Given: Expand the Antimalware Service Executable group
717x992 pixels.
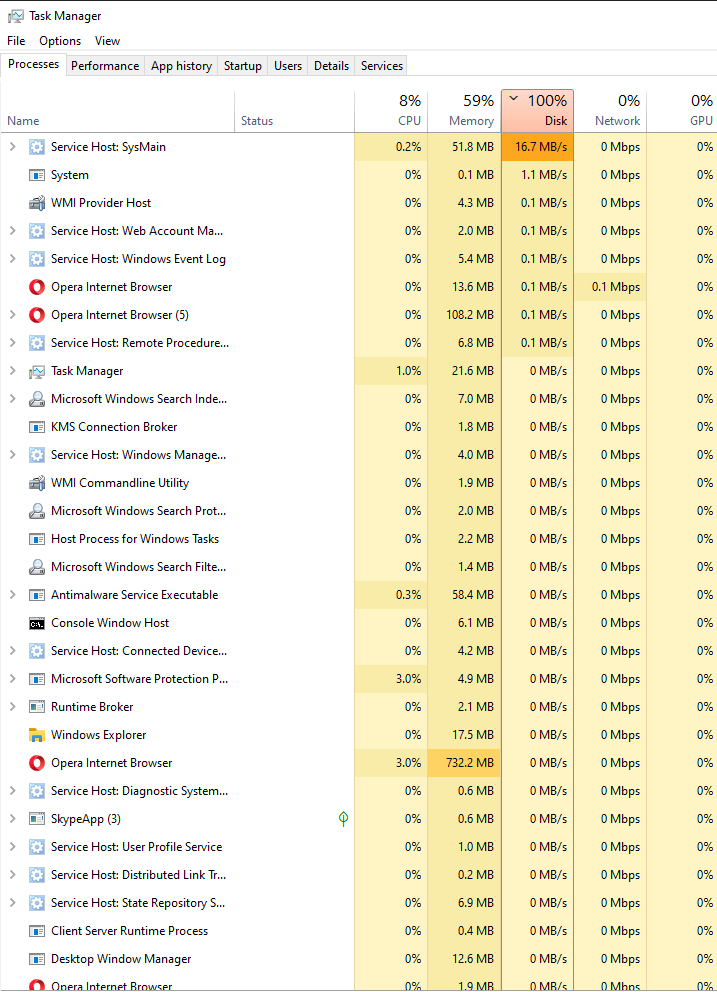Looking at the screenshot, I should [x=13, y=595].
